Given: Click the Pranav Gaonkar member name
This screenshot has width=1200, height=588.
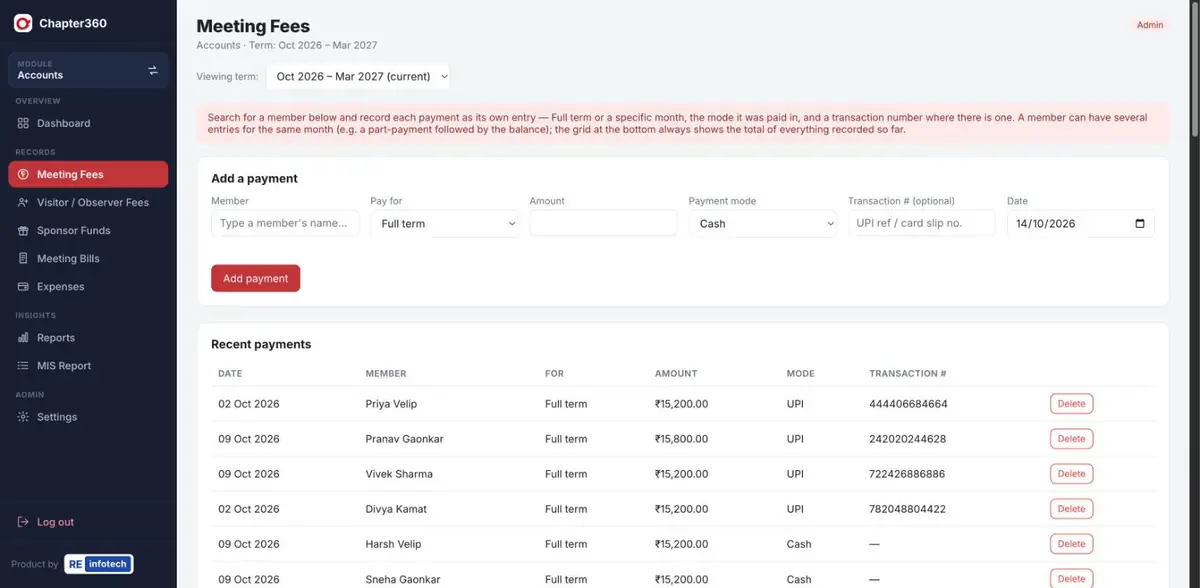Looking at the screenshot, I should pos(405,439).
